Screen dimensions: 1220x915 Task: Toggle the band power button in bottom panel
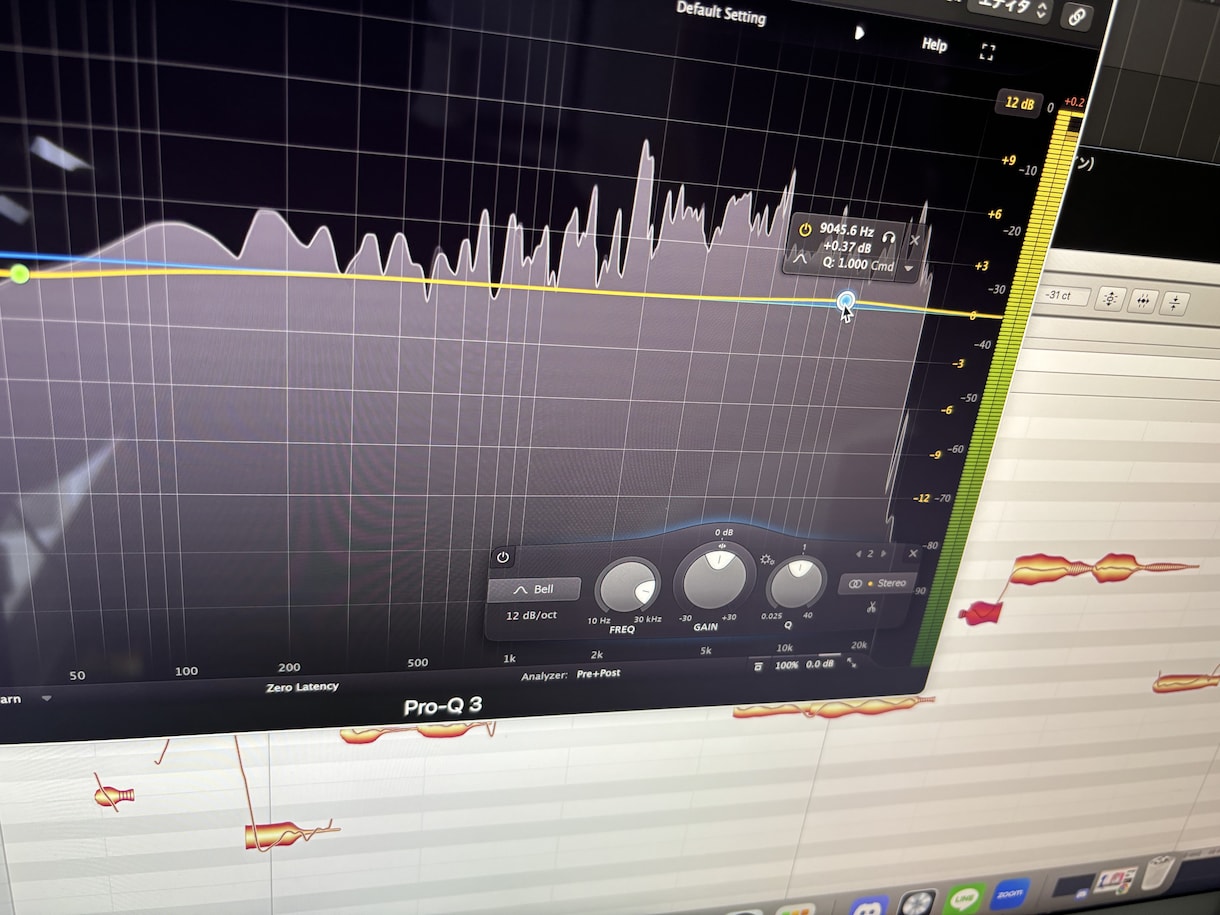(503, 558)
